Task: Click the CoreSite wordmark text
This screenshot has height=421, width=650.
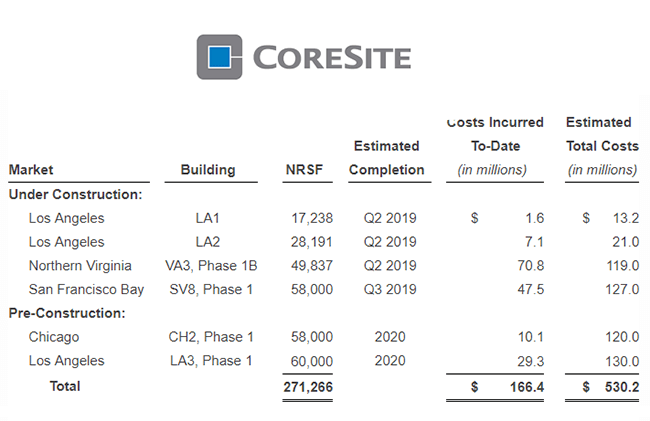Action: (x=332, y=57)
